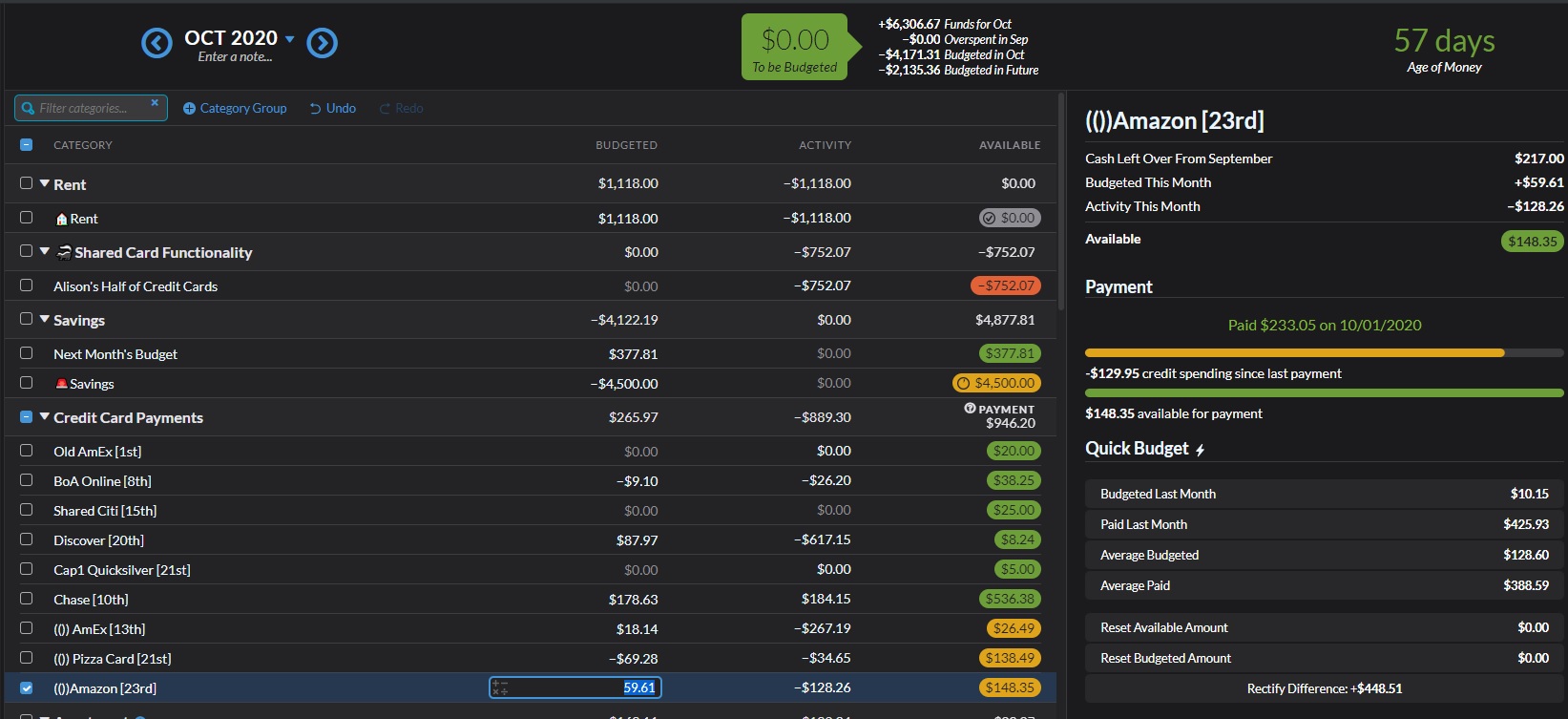Toggle the select-all checkbox in the header
Screen dimensions: 1568x719
(26, 145)
